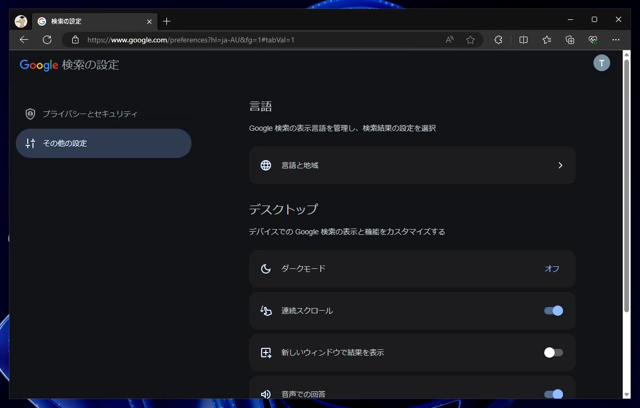Click the description text under デスクトップ heading
The image size is (640, 408).
[347, 232]
